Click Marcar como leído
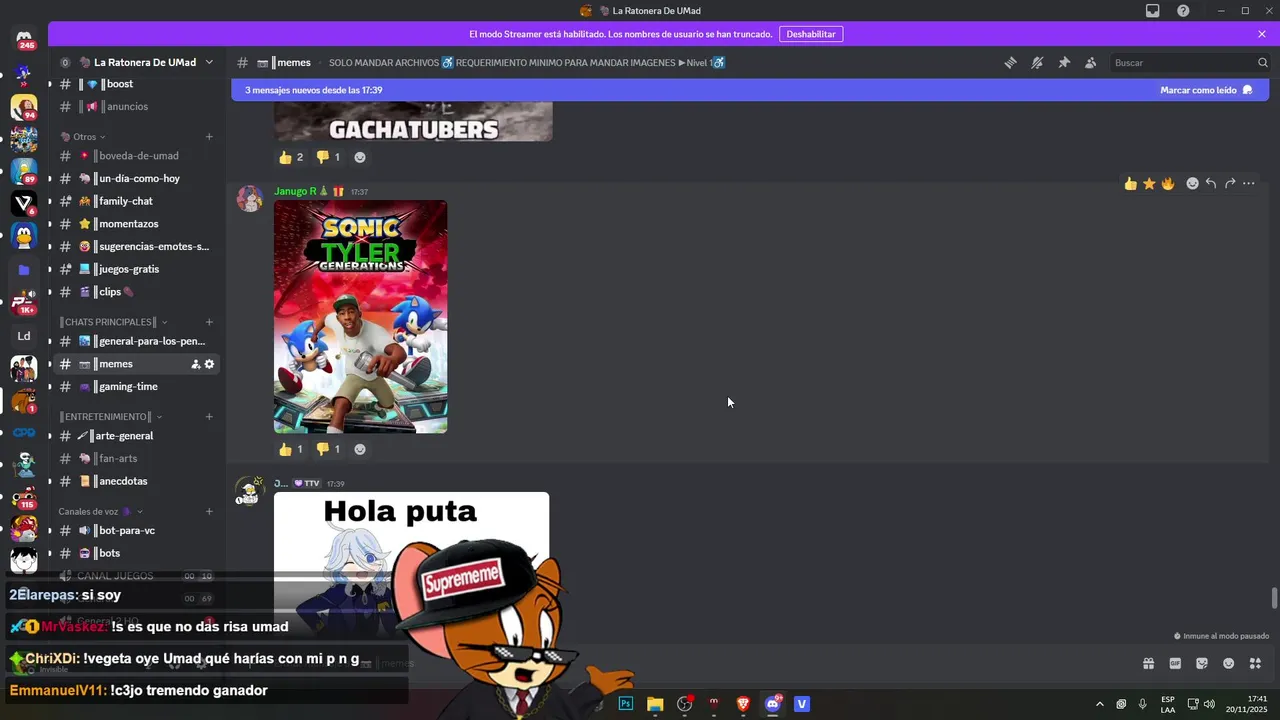The height and width of the screenshot is (720, 1280). pyautogui.click(x=1206, y=90)
